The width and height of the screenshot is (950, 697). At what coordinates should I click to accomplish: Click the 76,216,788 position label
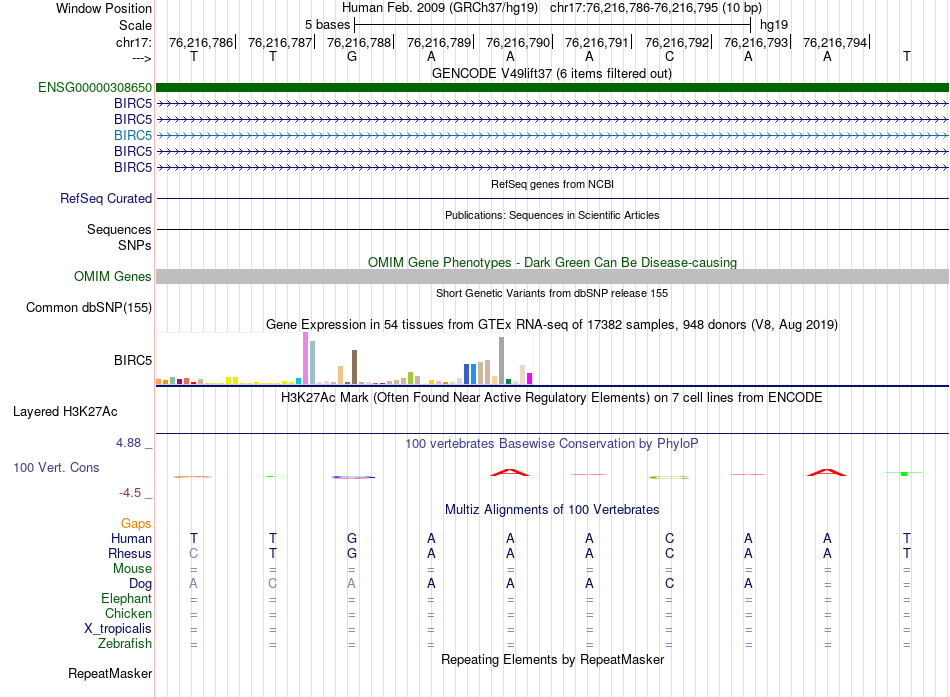(359, 42)
